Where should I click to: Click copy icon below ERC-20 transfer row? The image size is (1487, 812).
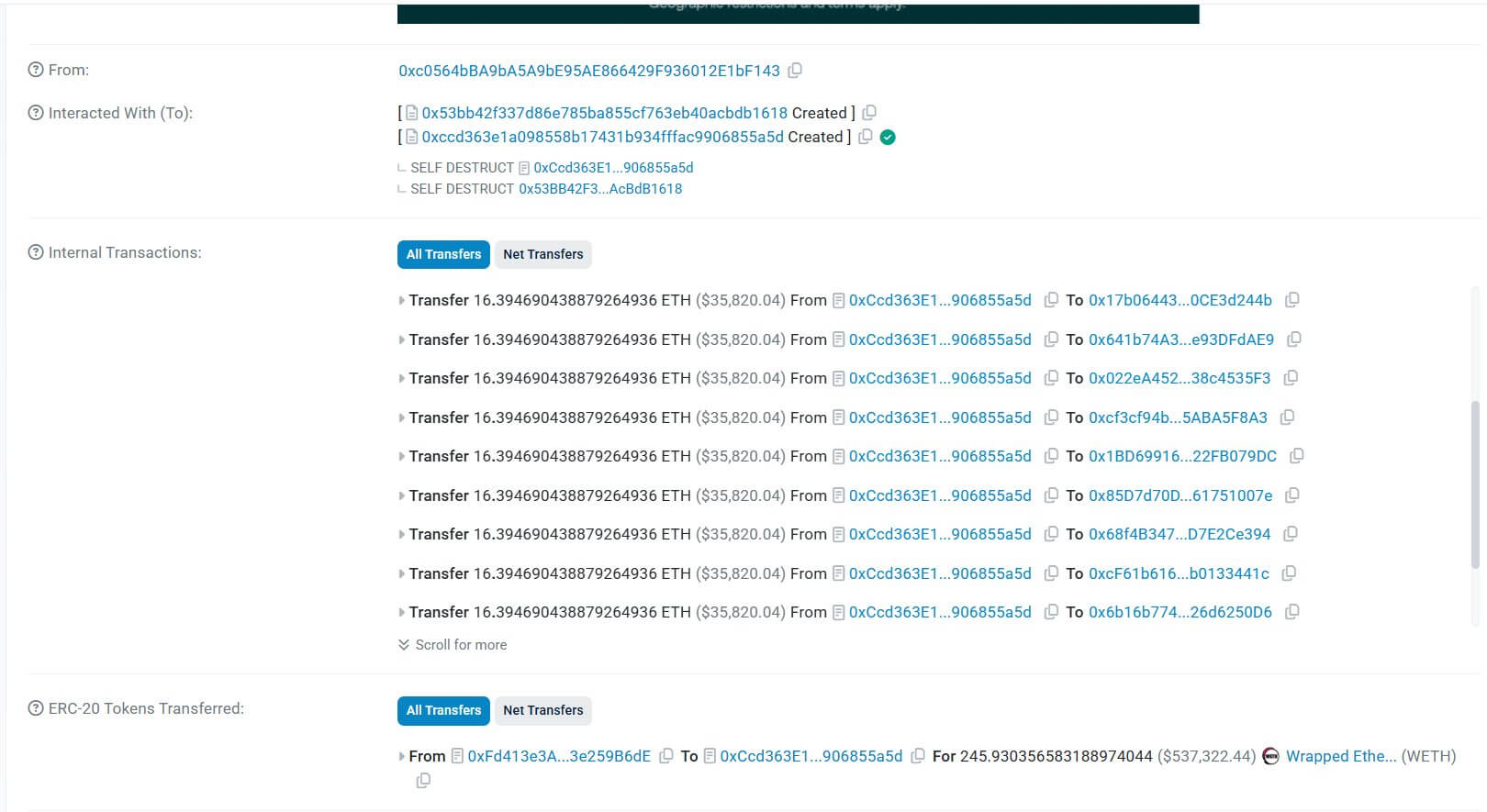(x=423, y=781)
